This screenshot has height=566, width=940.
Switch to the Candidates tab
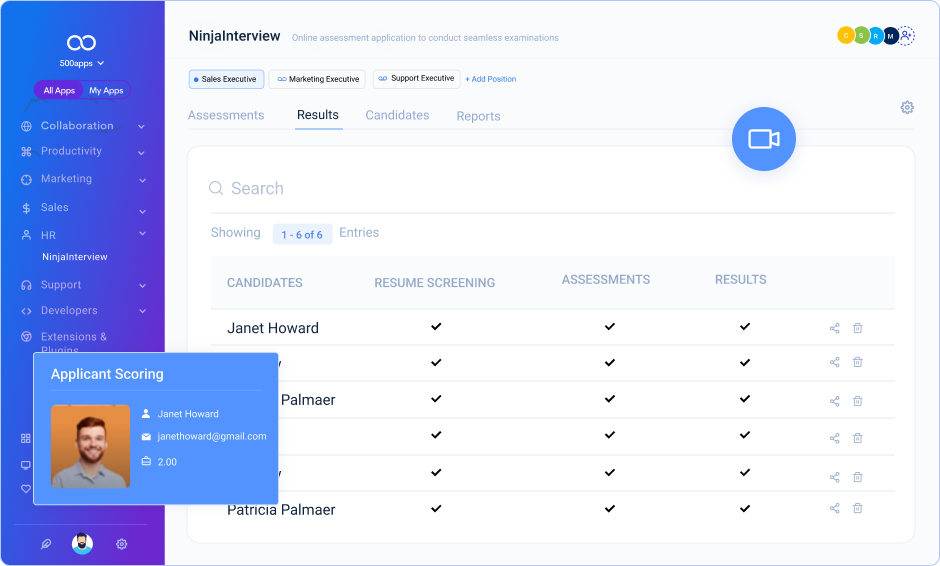click(397, 115)
